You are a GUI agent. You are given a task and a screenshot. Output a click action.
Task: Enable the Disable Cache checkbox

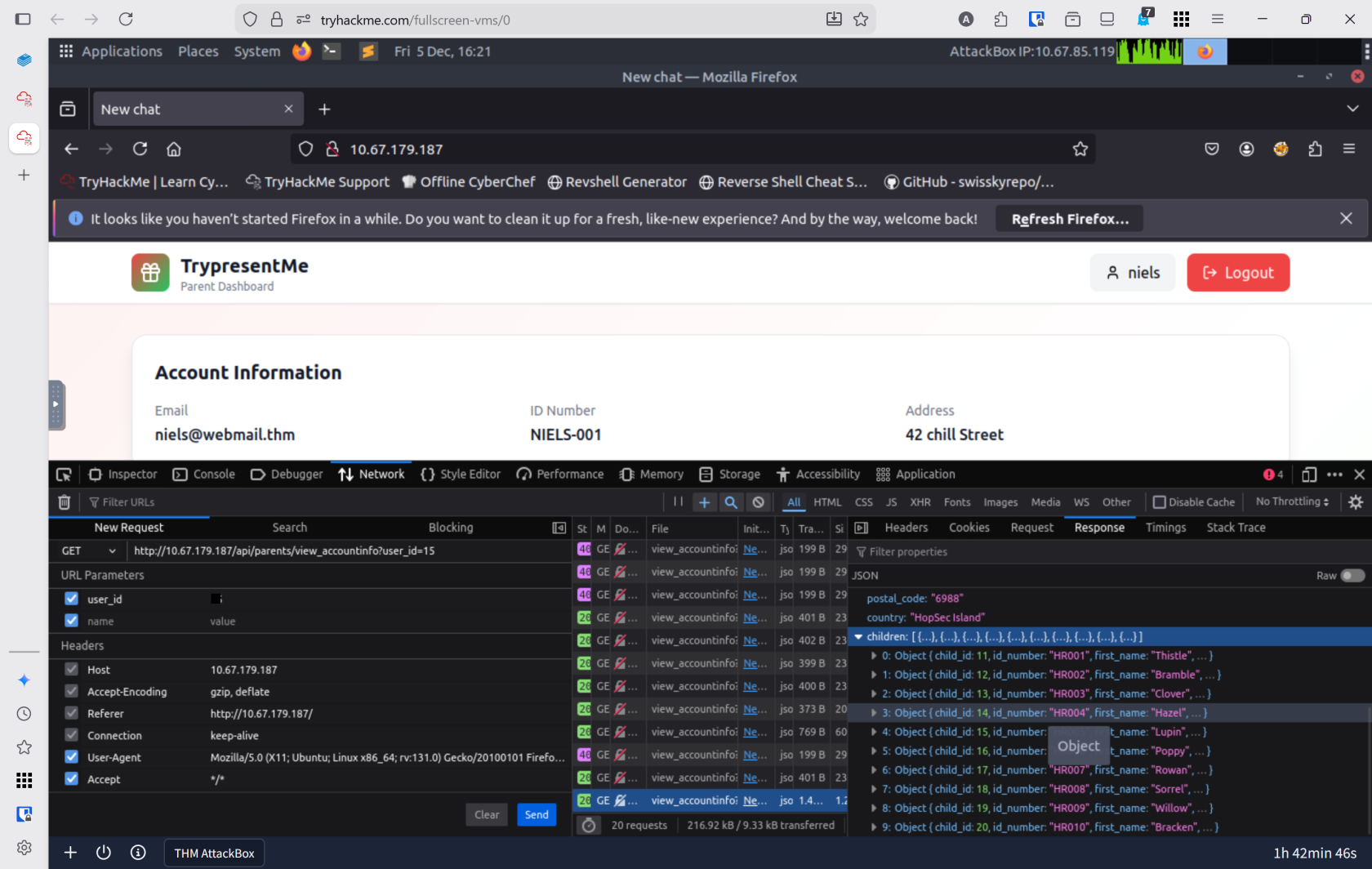1159,502
